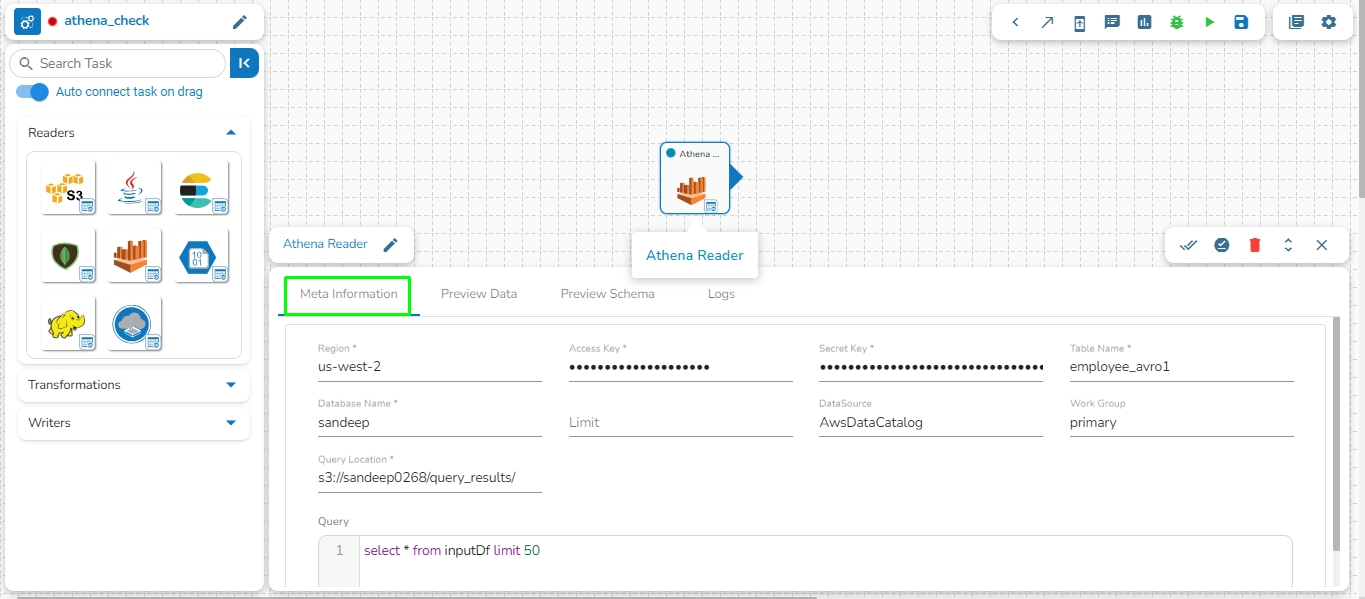1365x599 pixels.
Task: Add the Java JDBC reader task
Action: click(134, 187)
